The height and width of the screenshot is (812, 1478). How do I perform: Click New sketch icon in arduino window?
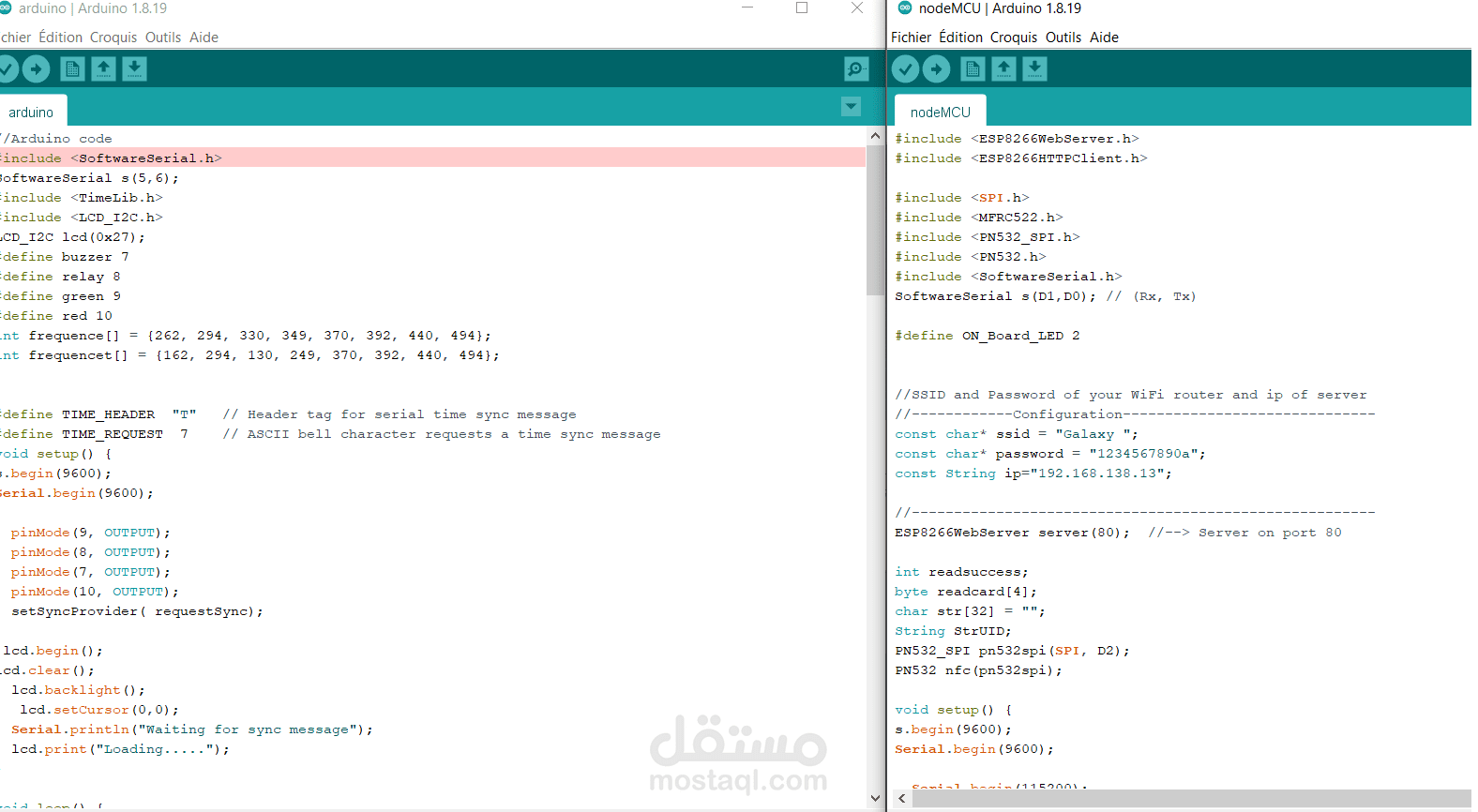[x=72, y=68]
